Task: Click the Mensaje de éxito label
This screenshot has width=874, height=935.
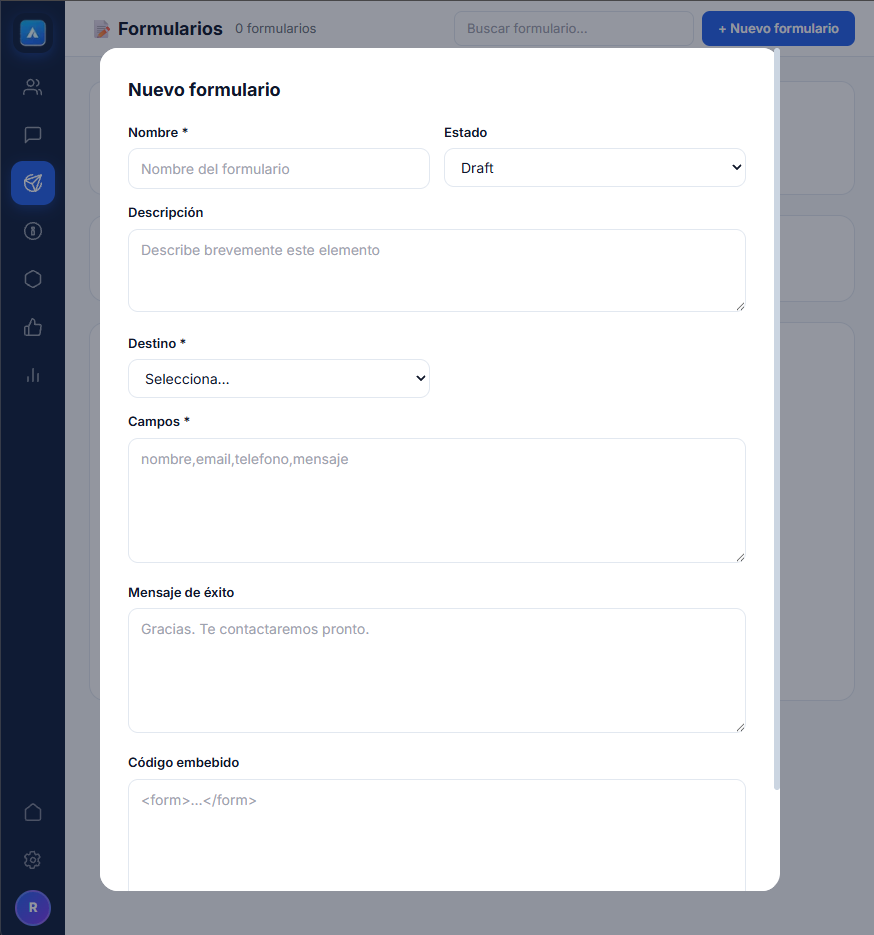Action: [181, 593]
